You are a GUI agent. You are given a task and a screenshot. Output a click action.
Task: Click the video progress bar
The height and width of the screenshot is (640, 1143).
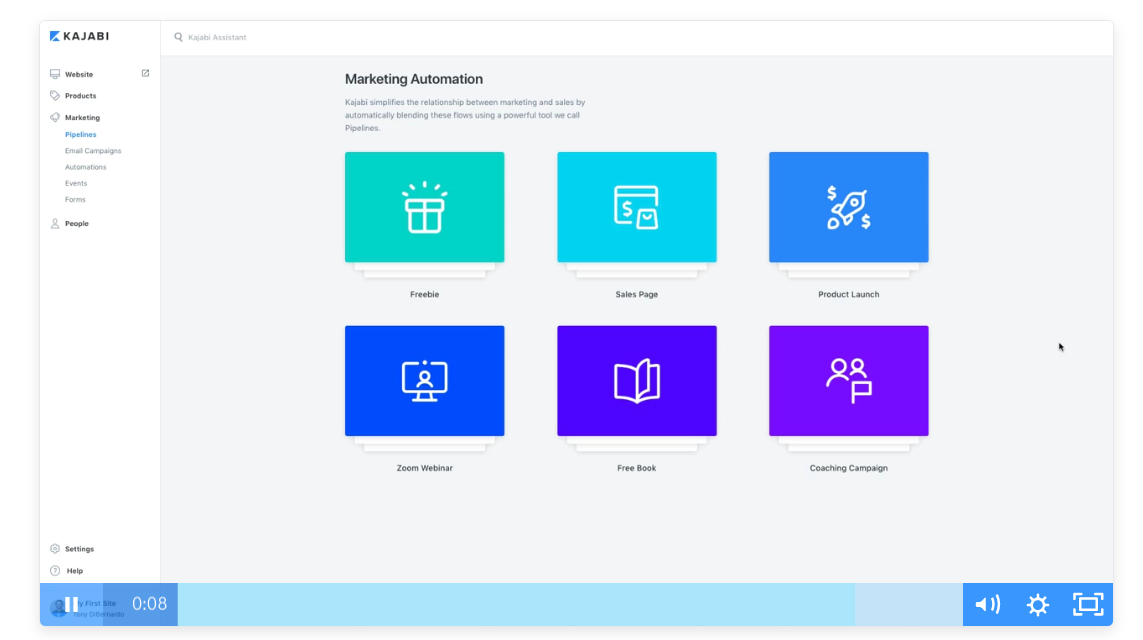pos(570,604)
